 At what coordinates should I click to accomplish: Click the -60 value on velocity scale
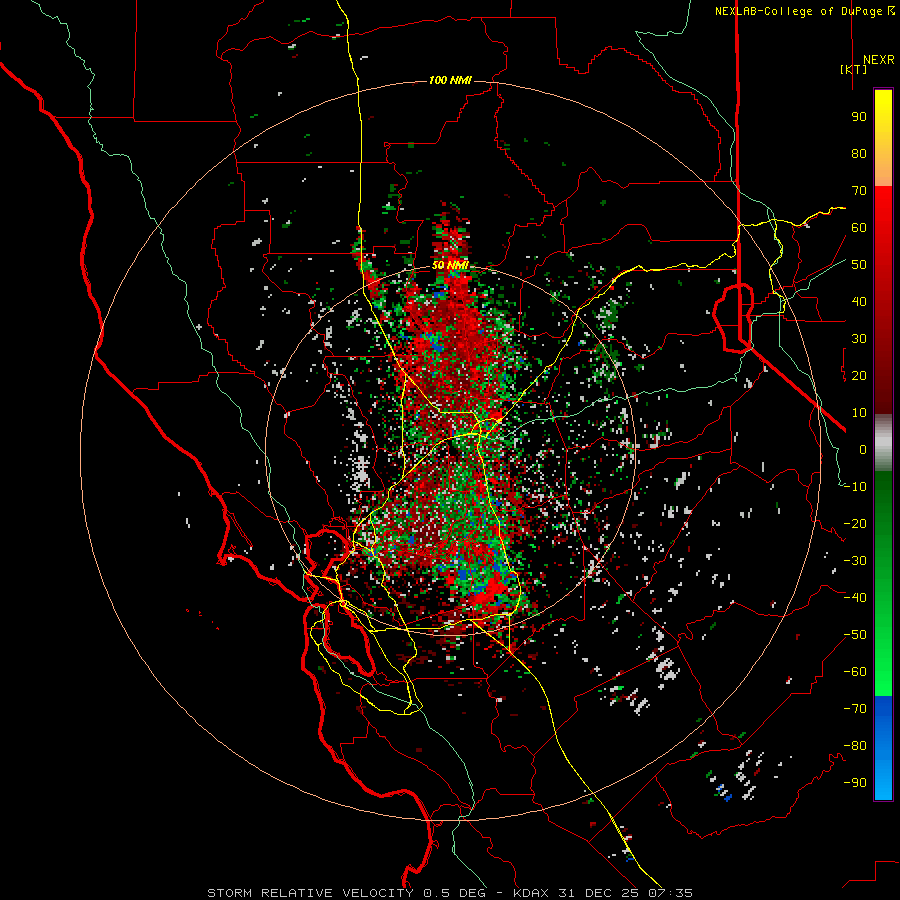855,672
